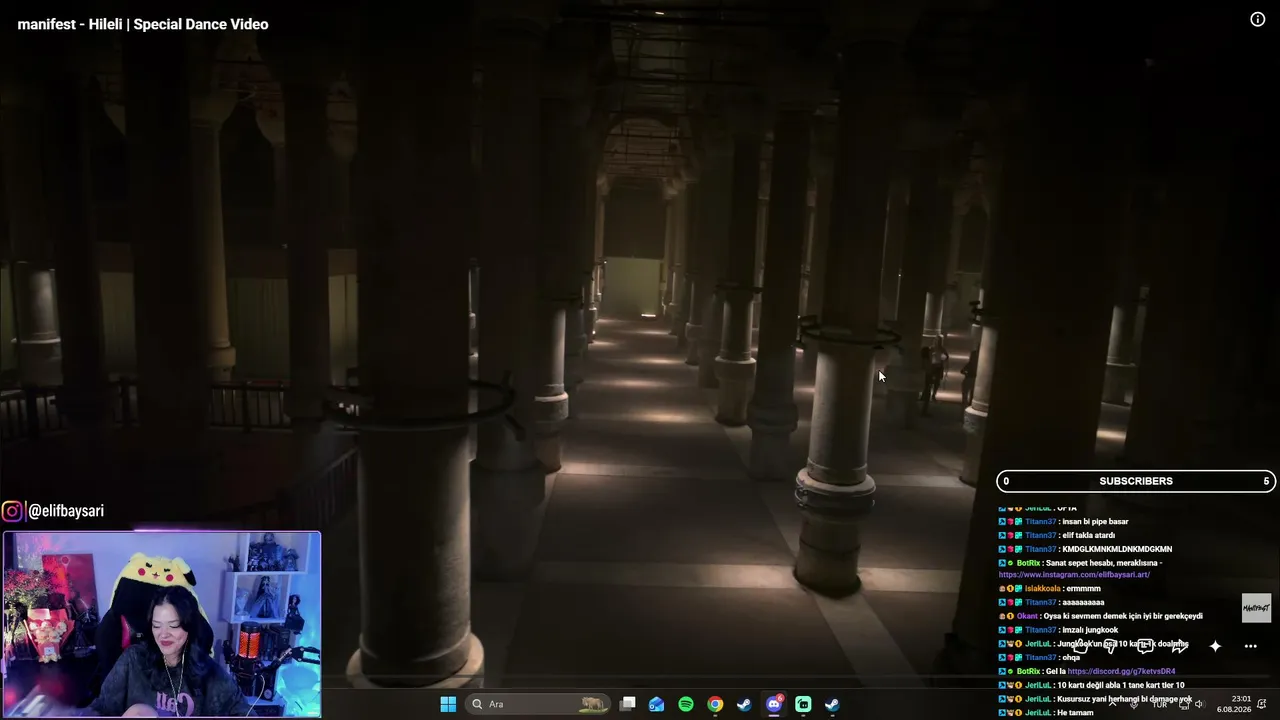The width and height of the screenshot is (1280, 720).
Task: Click the chat message "aaaaaaaaaa"
Action: tap(1083, 602)
